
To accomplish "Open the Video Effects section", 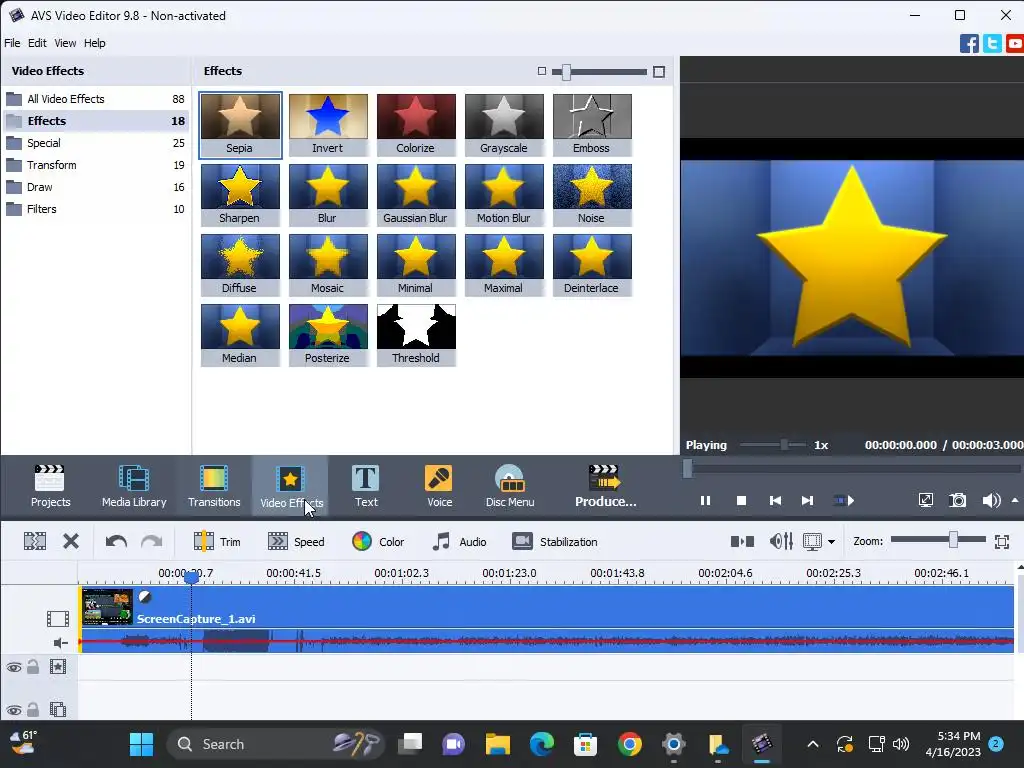I will [290, 486].
